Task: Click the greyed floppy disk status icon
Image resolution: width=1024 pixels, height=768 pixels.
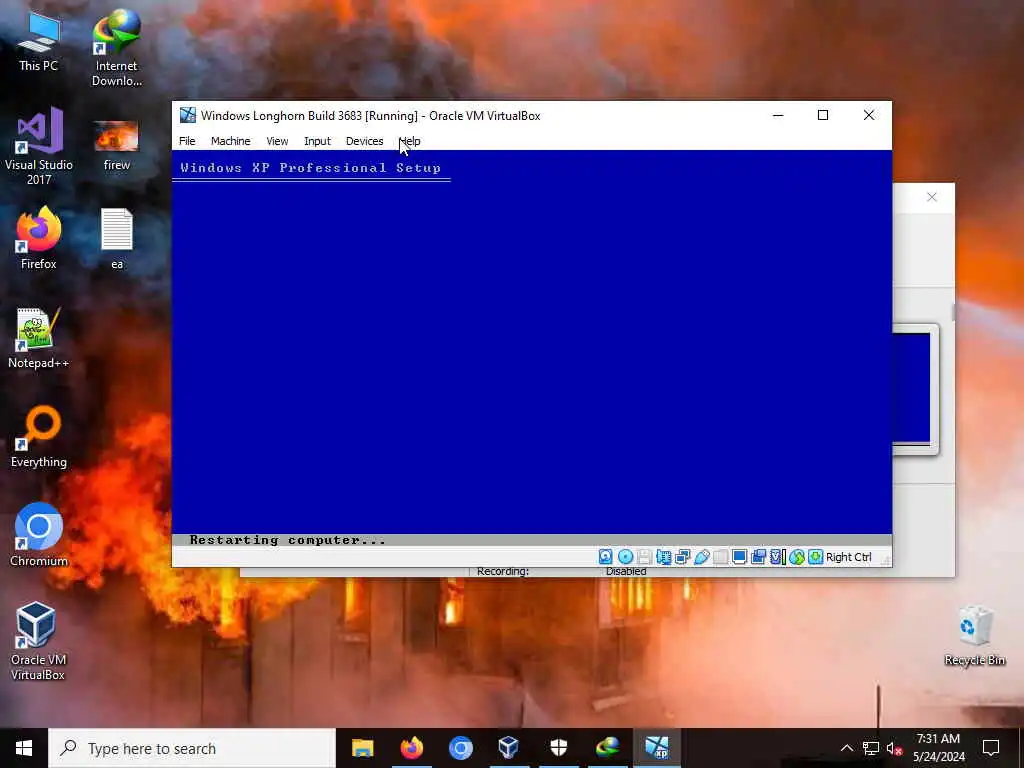Action: (x=645, y=556)
